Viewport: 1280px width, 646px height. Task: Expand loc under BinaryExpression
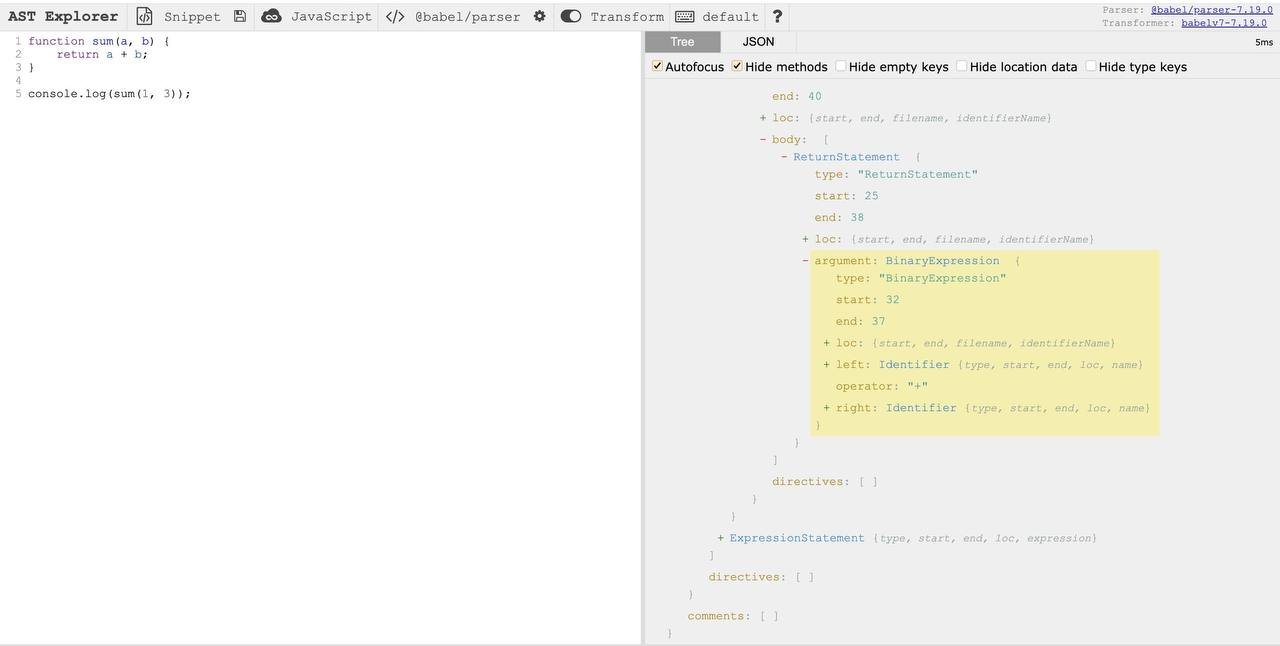(x=827, y=343)
